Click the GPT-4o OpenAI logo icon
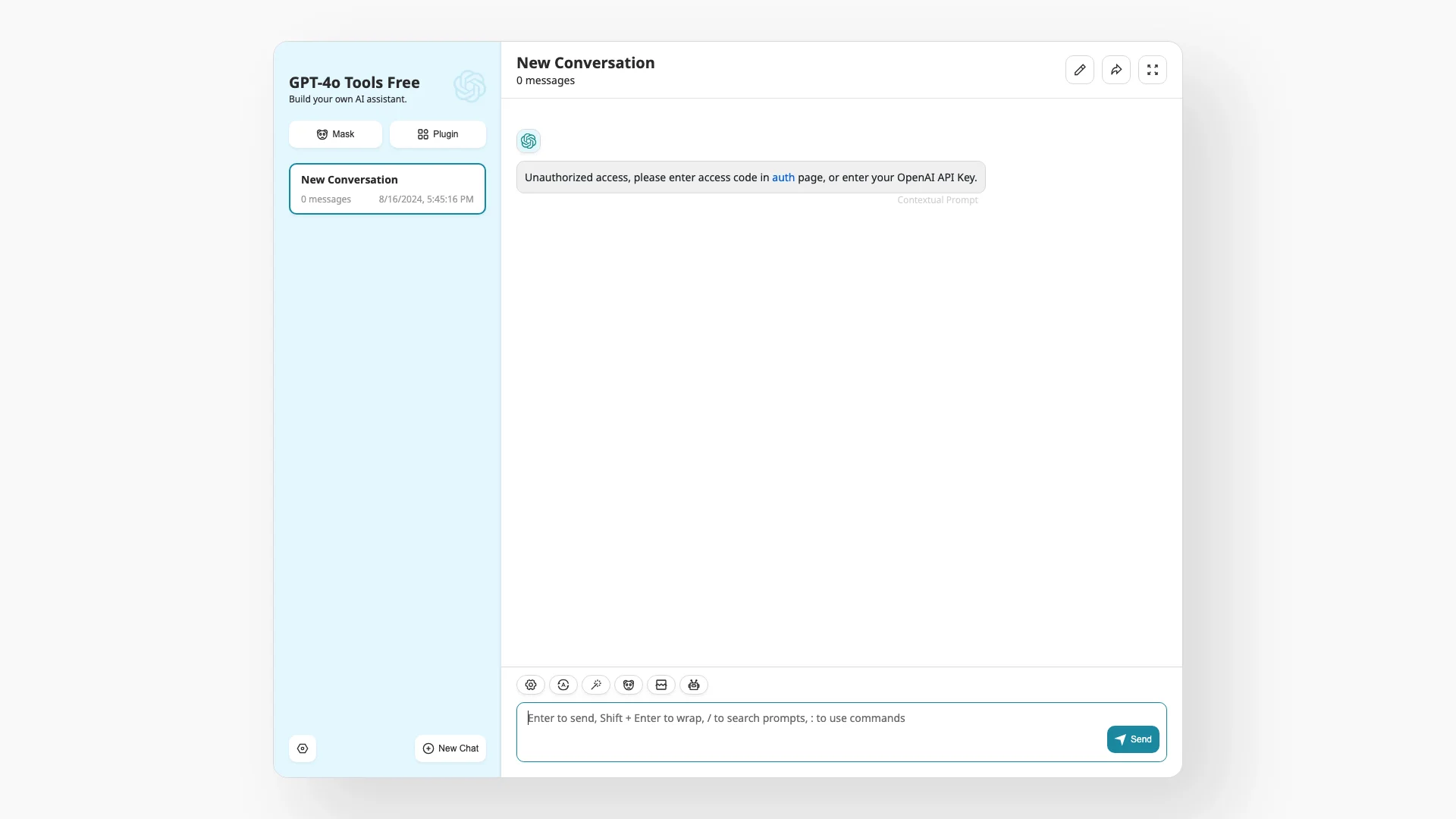 [468, 87]
